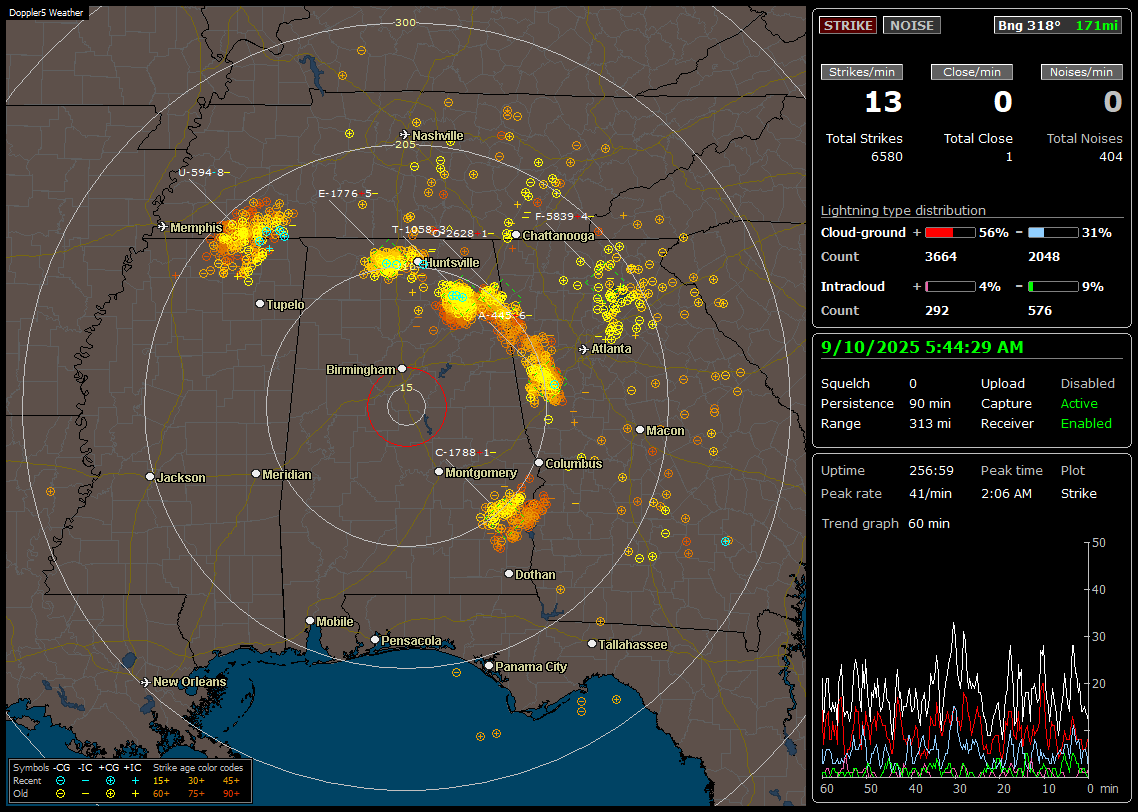This screenshot has width=1138, height=812.
Task: Click storm cell label T-1058-3
Action: (422, 229)
